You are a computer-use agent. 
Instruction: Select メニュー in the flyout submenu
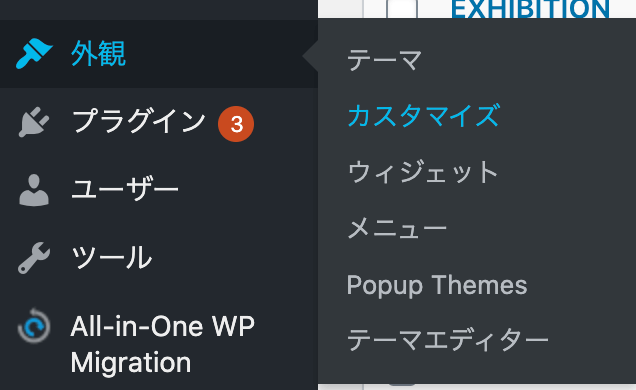point(397,228)
